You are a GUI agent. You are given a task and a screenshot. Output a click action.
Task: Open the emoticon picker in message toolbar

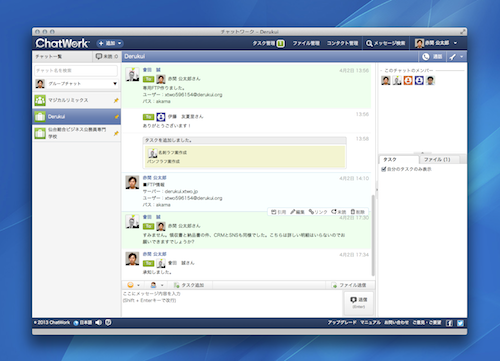(x=133, y=285)
